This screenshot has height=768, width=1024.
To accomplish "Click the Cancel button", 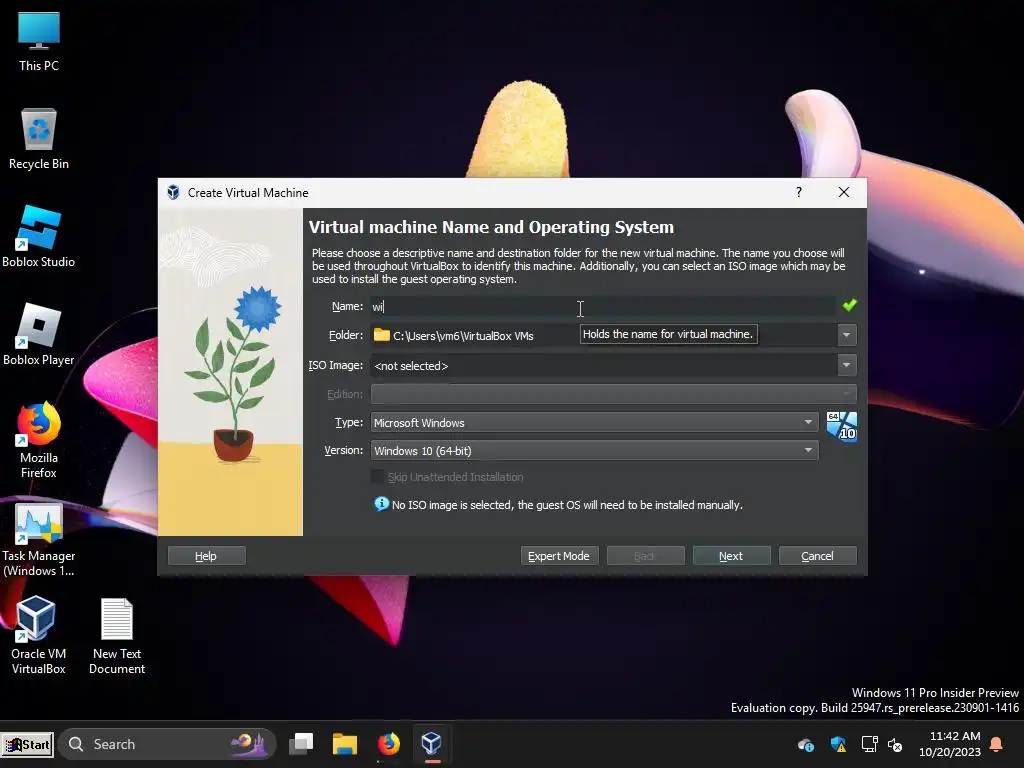I will 818,556.
